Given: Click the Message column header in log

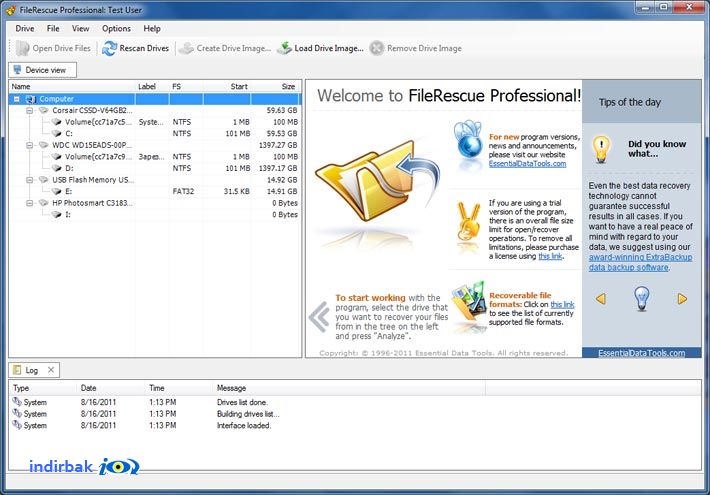Looking at the screenshot, I should pyautogui.click(x=349, y=388).
